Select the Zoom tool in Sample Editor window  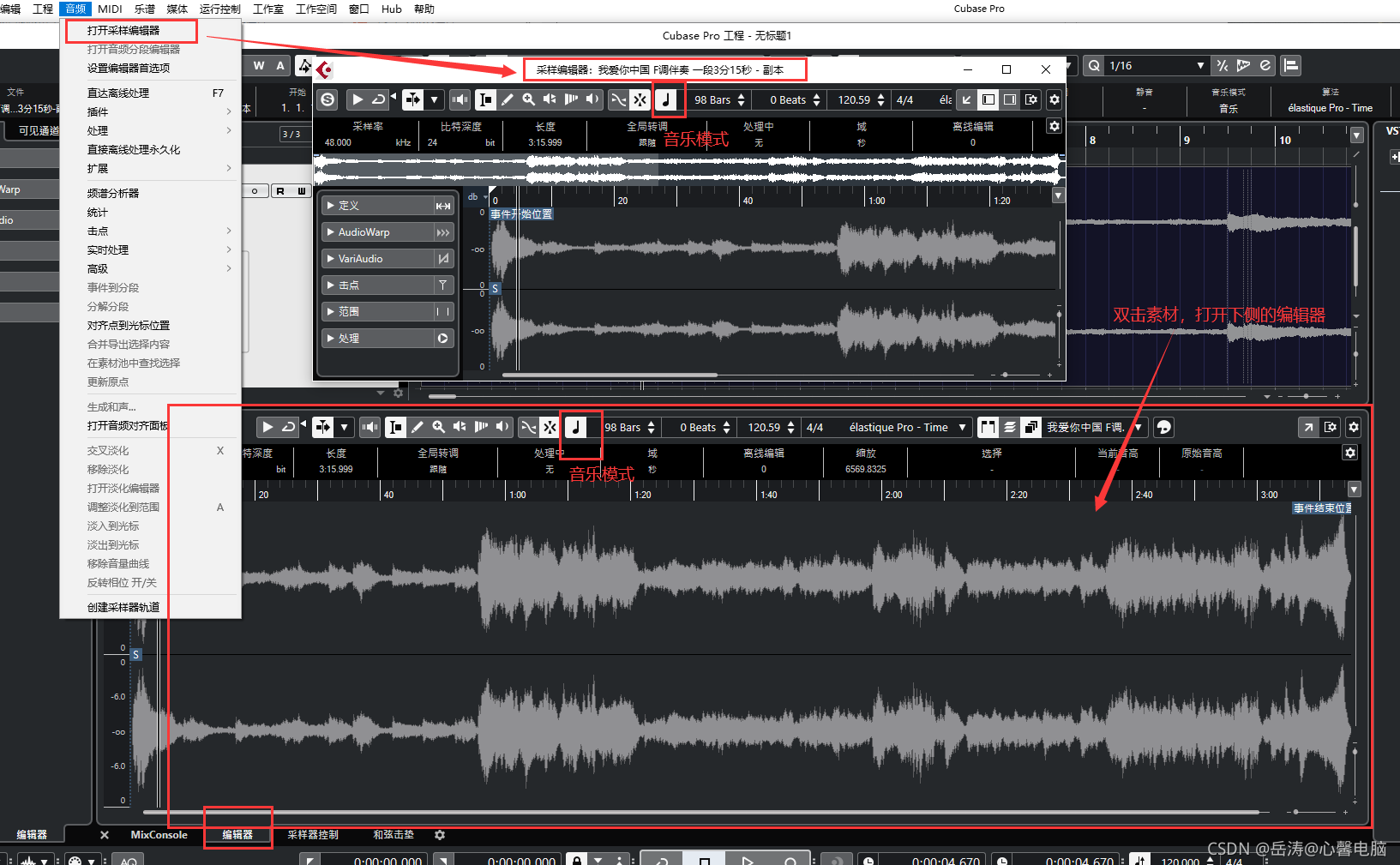coord(528,99)
